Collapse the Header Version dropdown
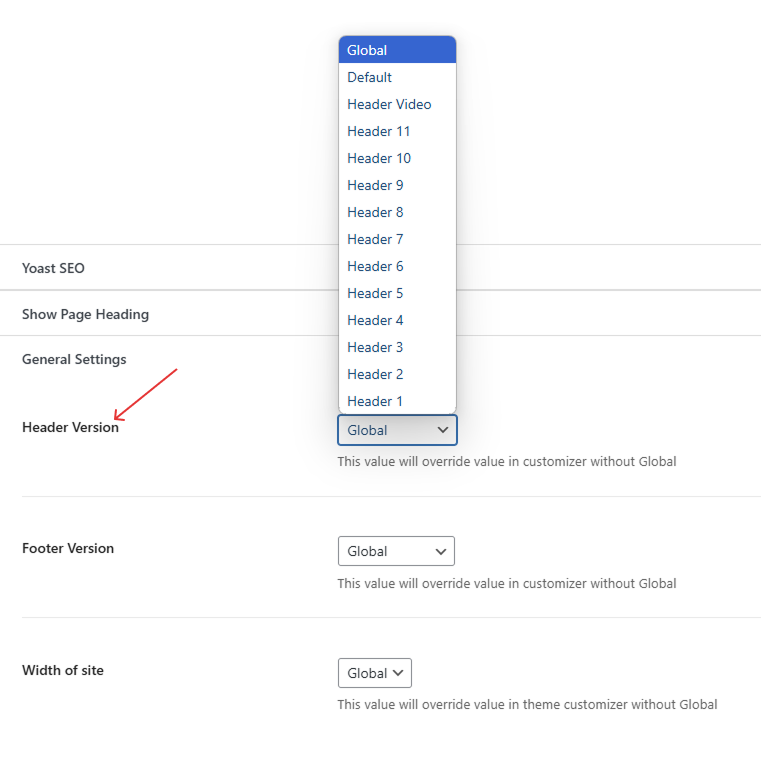 (x=397, y=430)
